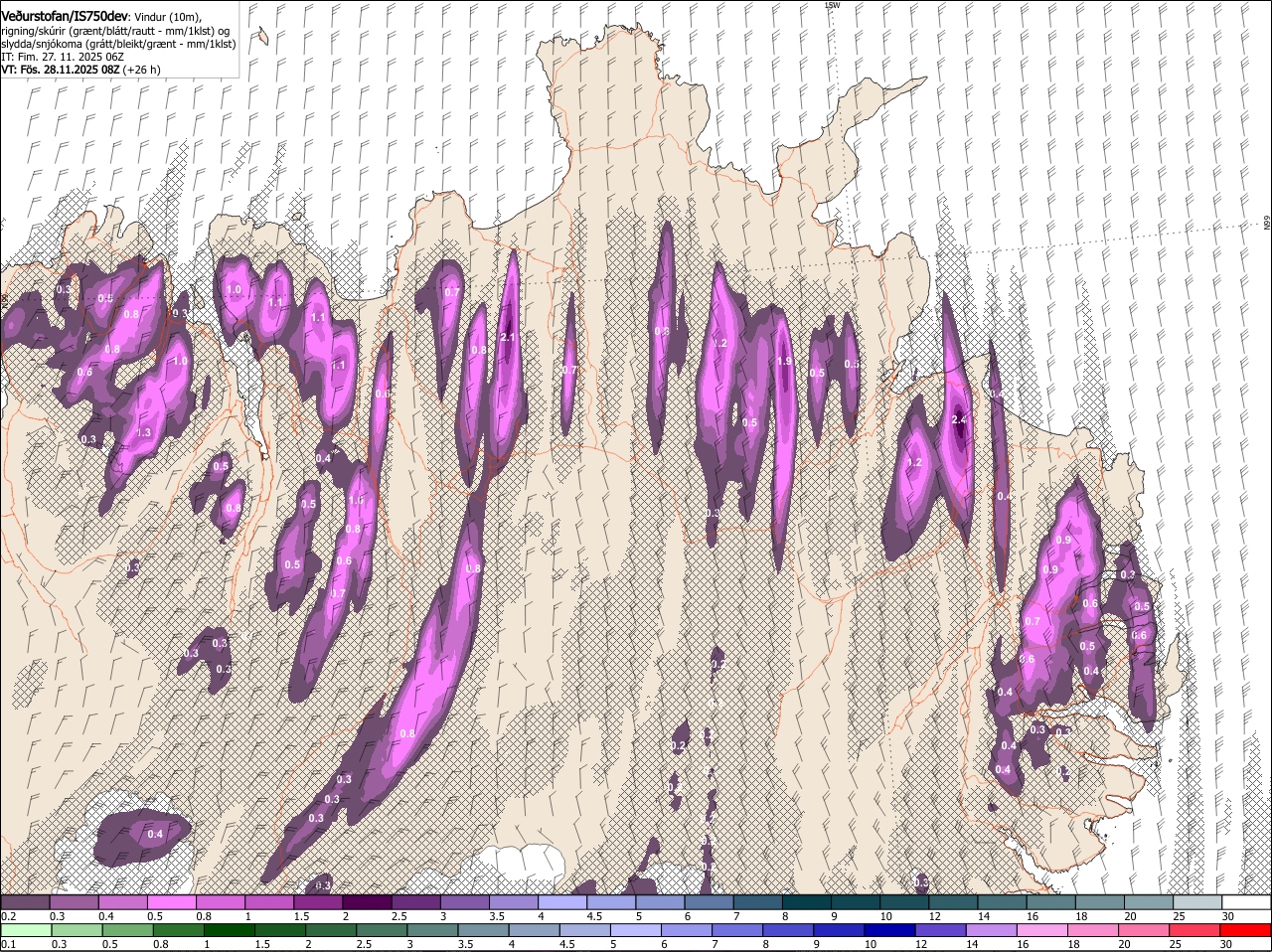Click the valid time 'VT: Fös. 28.11.2025 08Z'
1272x952 pixels.
pyautogui.click(x=61, y=71)
